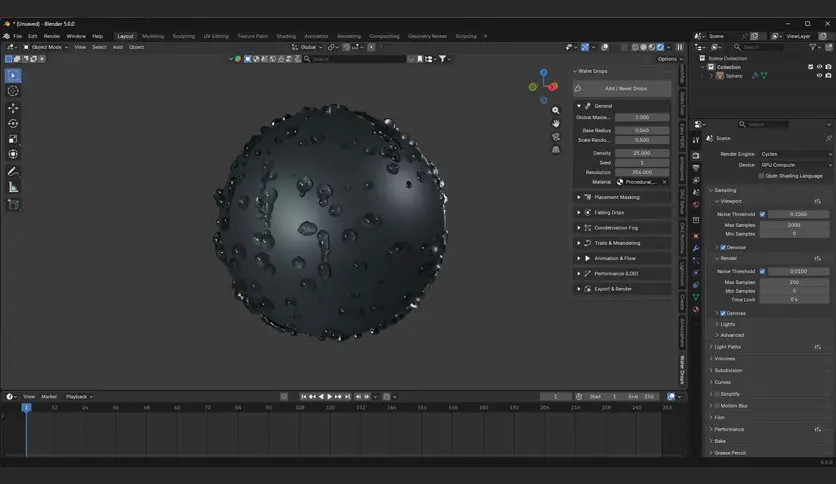Image resolution: width=836 pixels, height=484 pixels.
Task: Open the File menu
Action: click(x=18, y=36)
